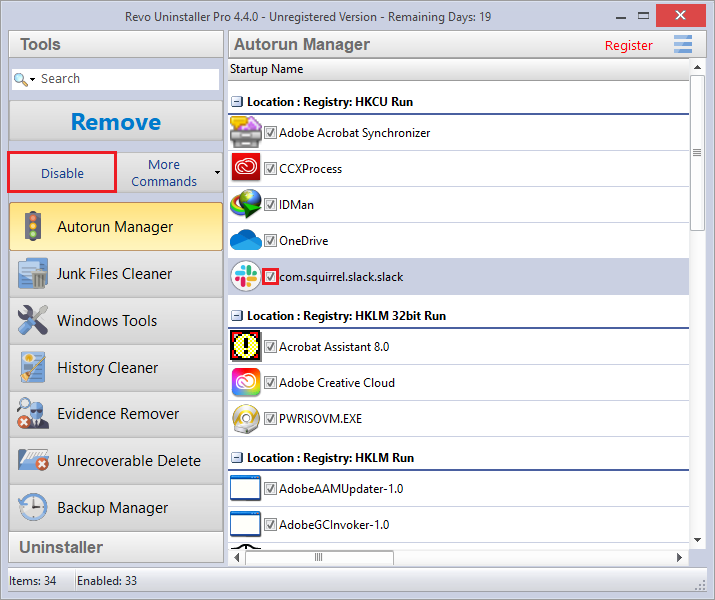Click the OneDrive cloud icon

point(246,240)
